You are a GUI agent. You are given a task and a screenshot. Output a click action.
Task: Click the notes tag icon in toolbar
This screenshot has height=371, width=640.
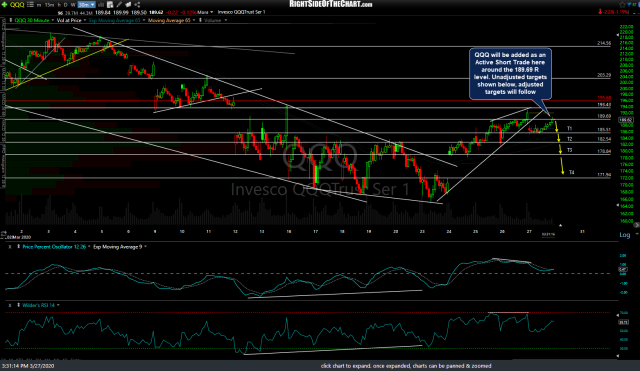128,5
